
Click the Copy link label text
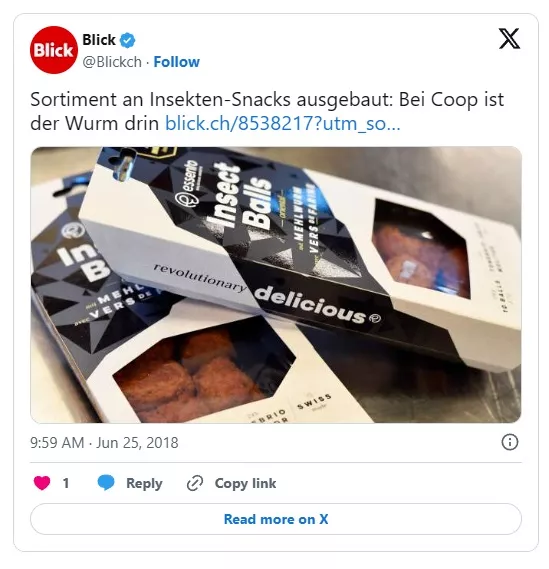click(x=245, y=483)
